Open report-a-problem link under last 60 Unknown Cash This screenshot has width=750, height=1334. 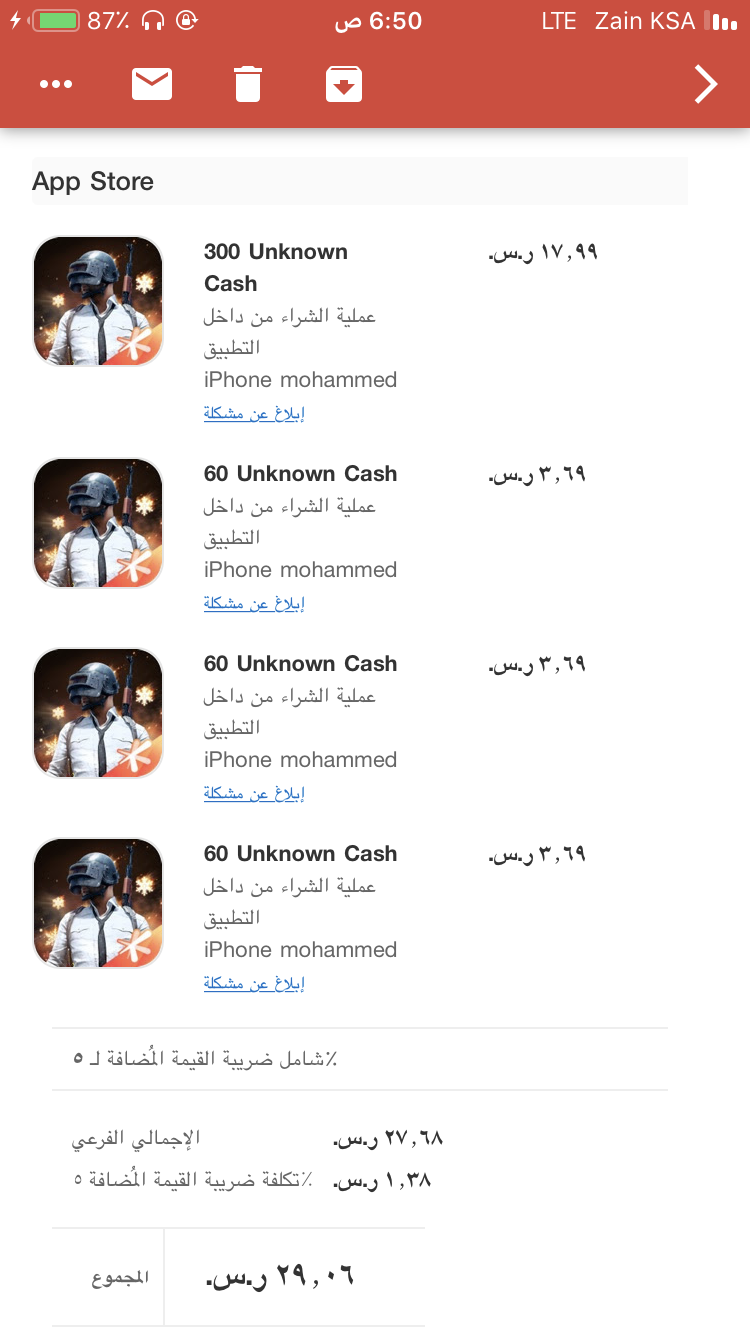254,983
